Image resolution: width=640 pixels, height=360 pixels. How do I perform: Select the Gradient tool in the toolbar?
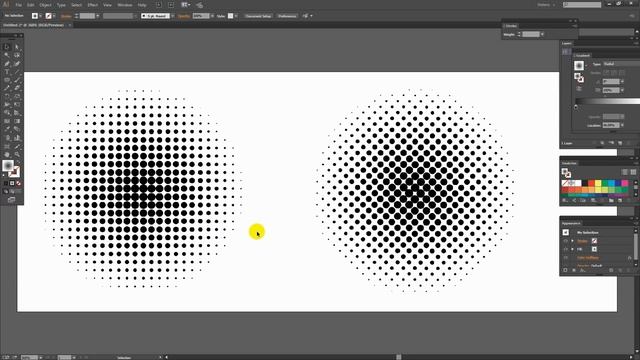coord(17,121)
